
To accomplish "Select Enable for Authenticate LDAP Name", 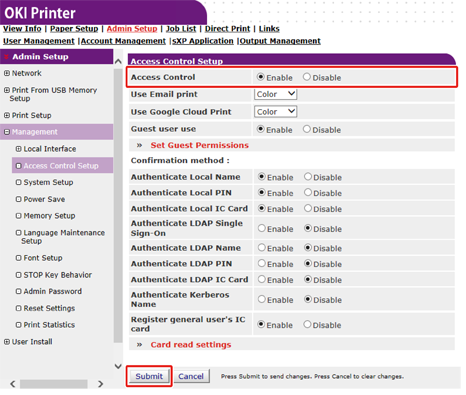I will [262, 248].
